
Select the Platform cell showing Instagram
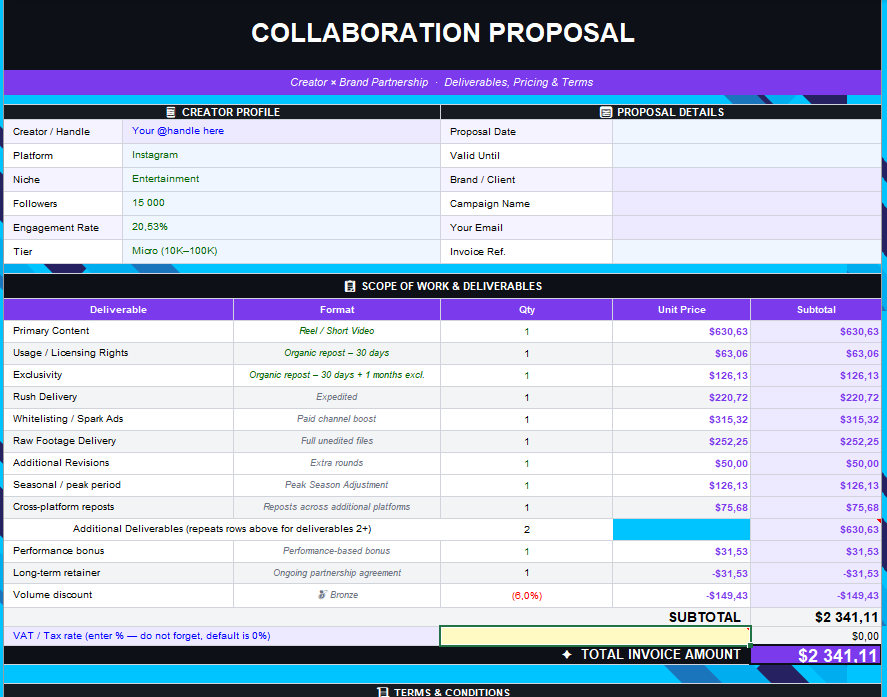pyautogui.click(x=281, y=156)
